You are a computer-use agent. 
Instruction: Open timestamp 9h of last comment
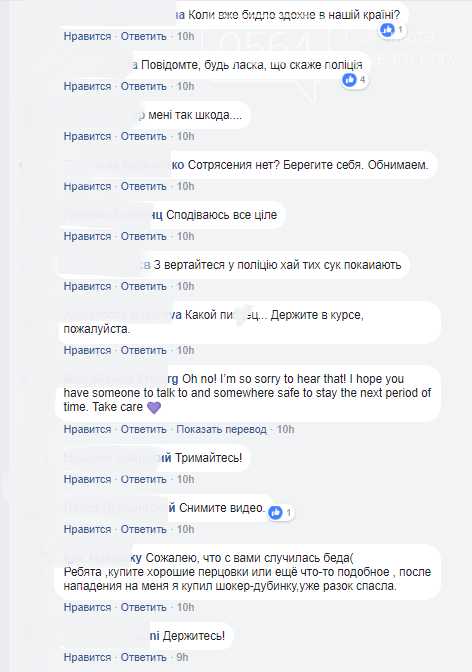(x=182, y=657)
